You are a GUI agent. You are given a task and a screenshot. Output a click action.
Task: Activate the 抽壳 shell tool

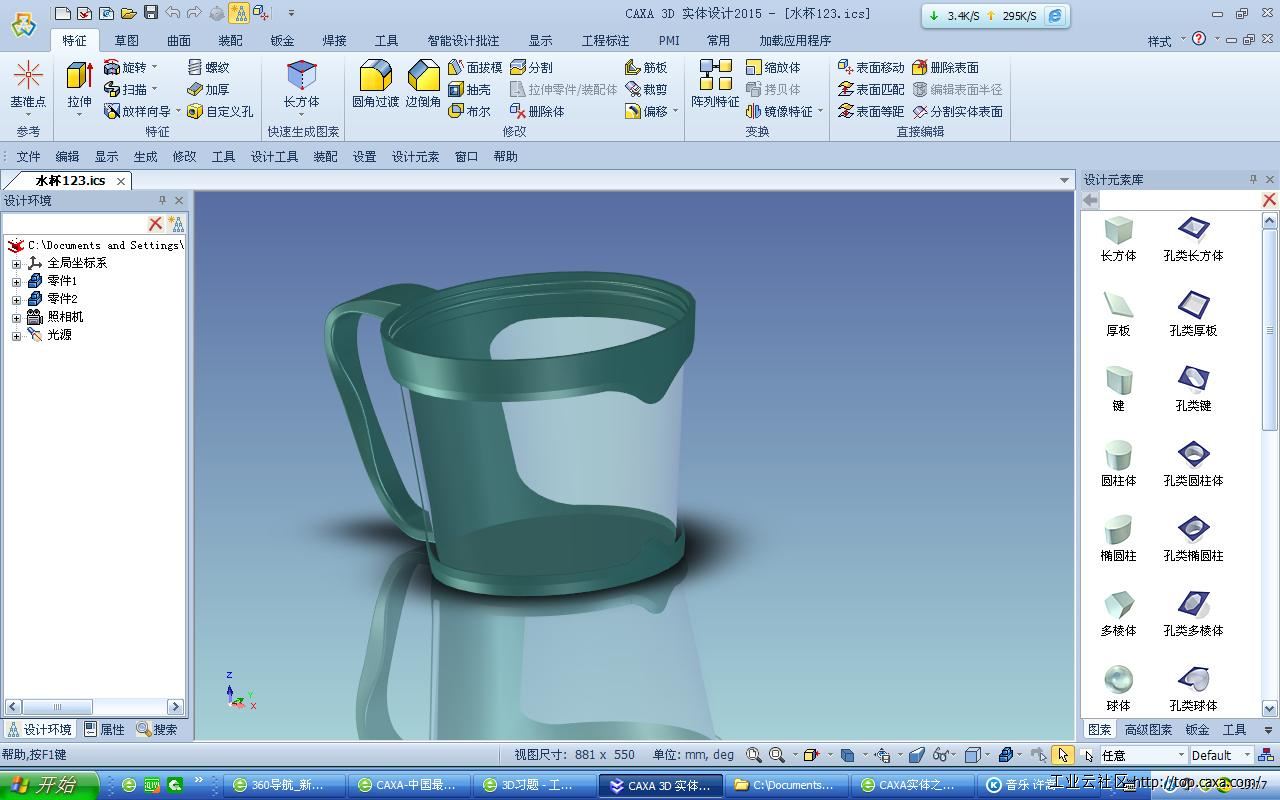(470, 89)
